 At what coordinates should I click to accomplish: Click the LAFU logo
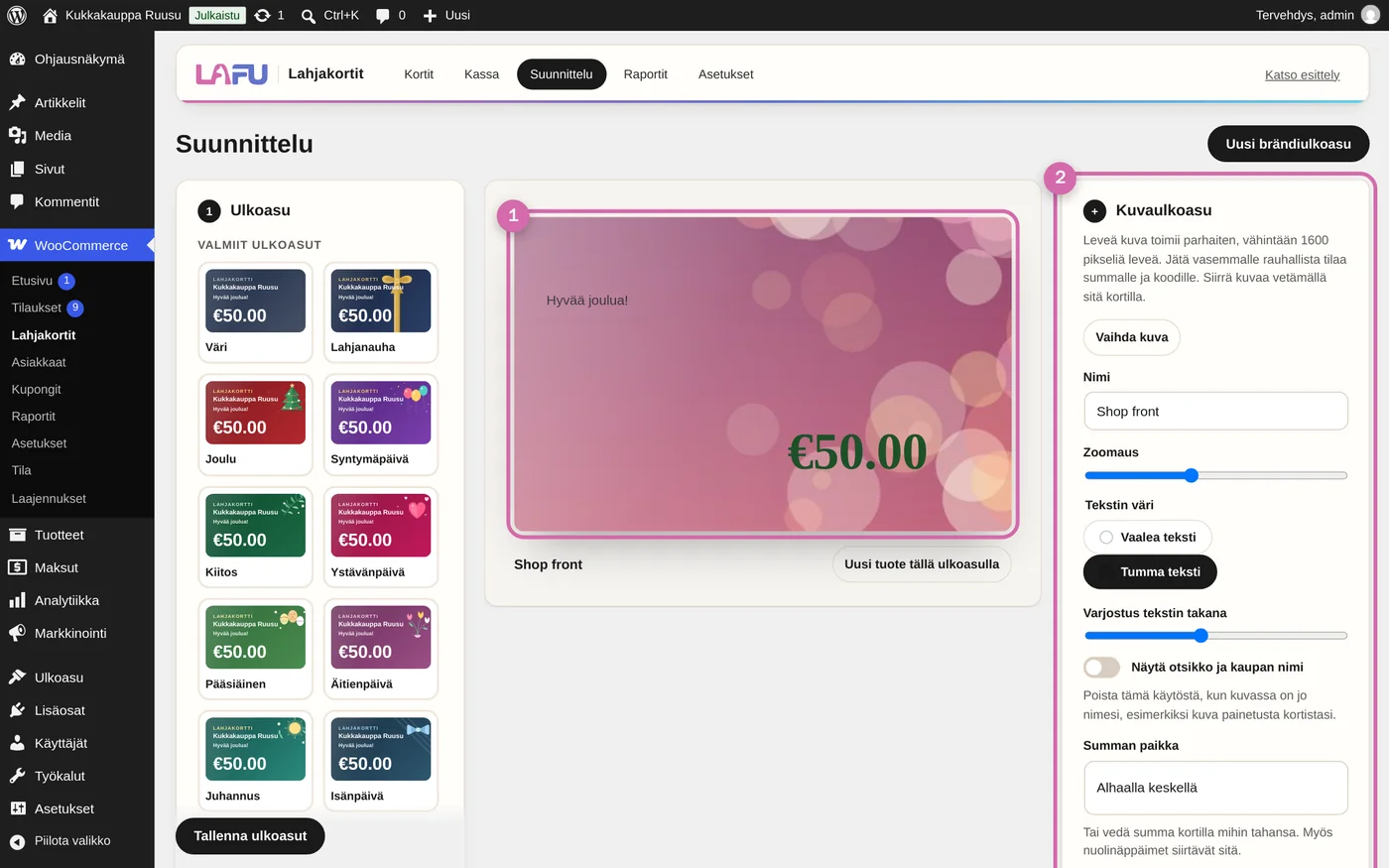click(232, 74)
